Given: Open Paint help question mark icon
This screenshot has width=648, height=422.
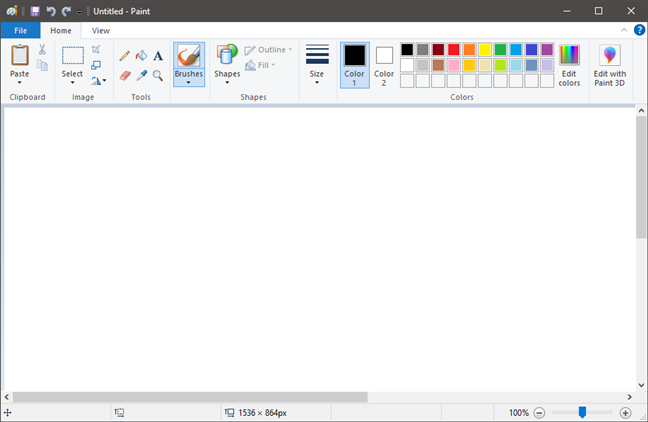Looking at the screenshot, I should [x=639, y=30].
